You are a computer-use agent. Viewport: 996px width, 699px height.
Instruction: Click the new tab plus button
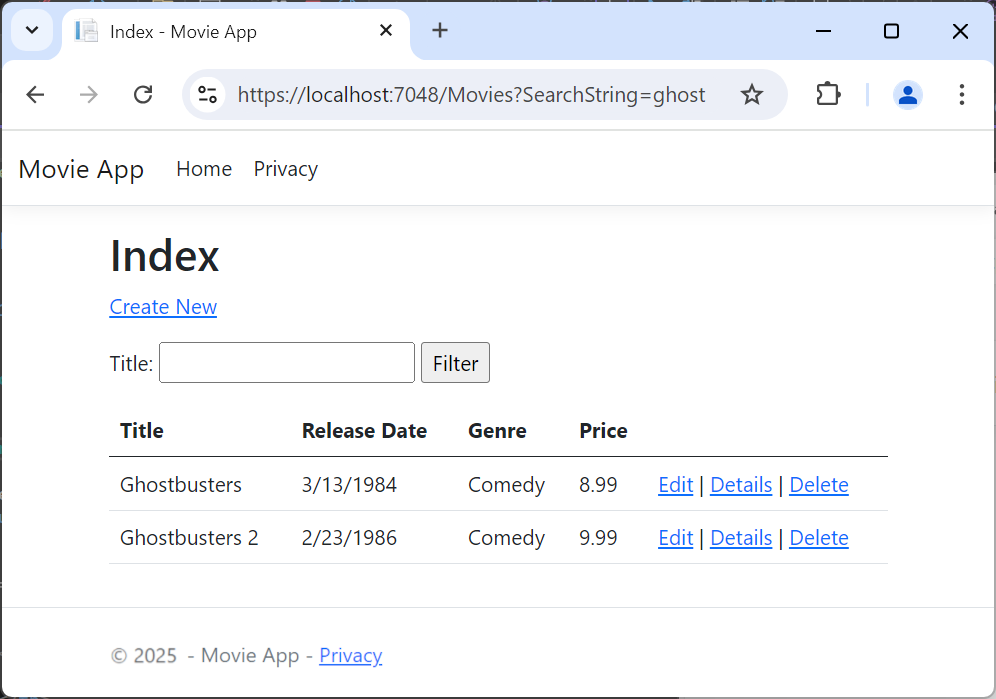pyautogui.click(x=440, y=30)
